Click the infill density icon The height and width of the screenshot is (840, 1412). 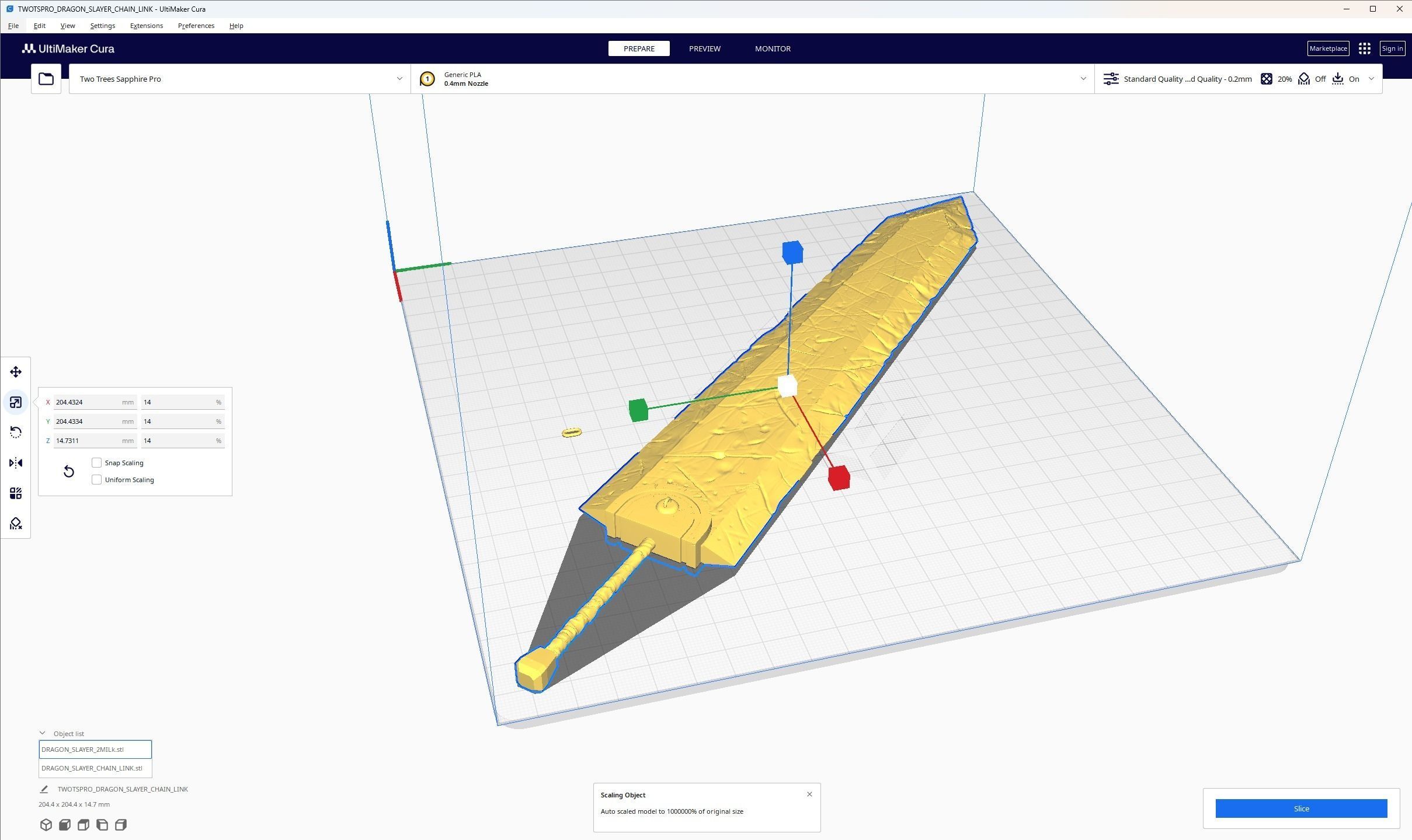pos(1266,79)
